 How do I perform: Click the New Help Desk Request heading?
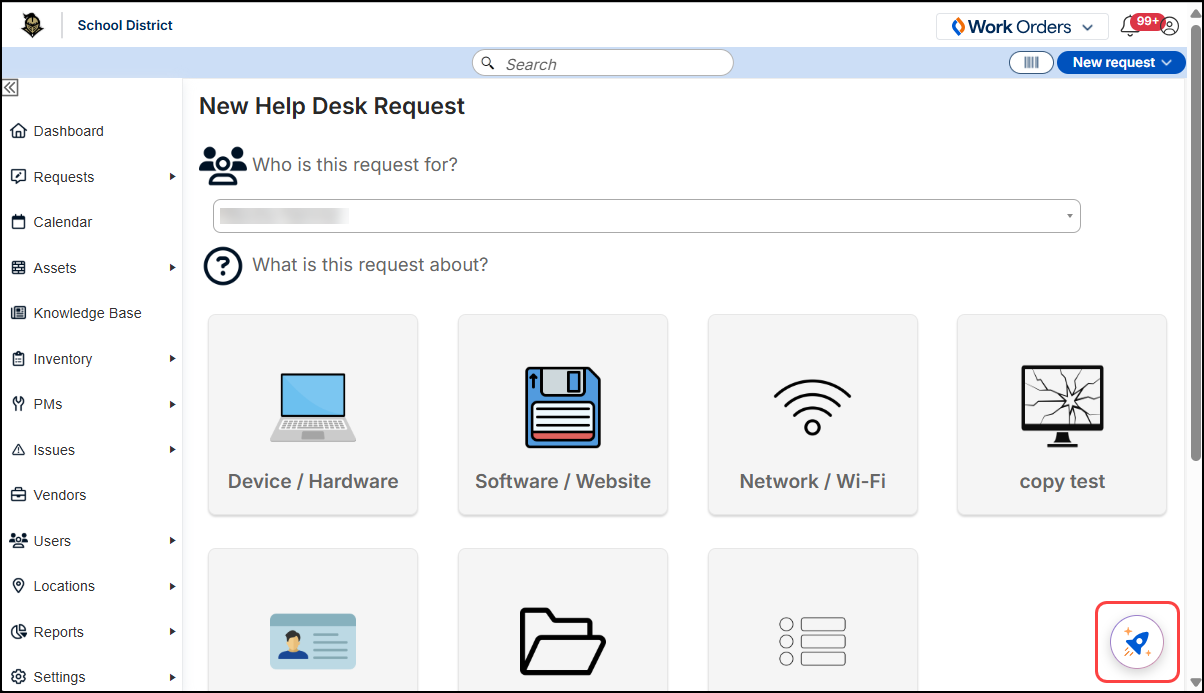pyautogui.click(x=332, y=106)
